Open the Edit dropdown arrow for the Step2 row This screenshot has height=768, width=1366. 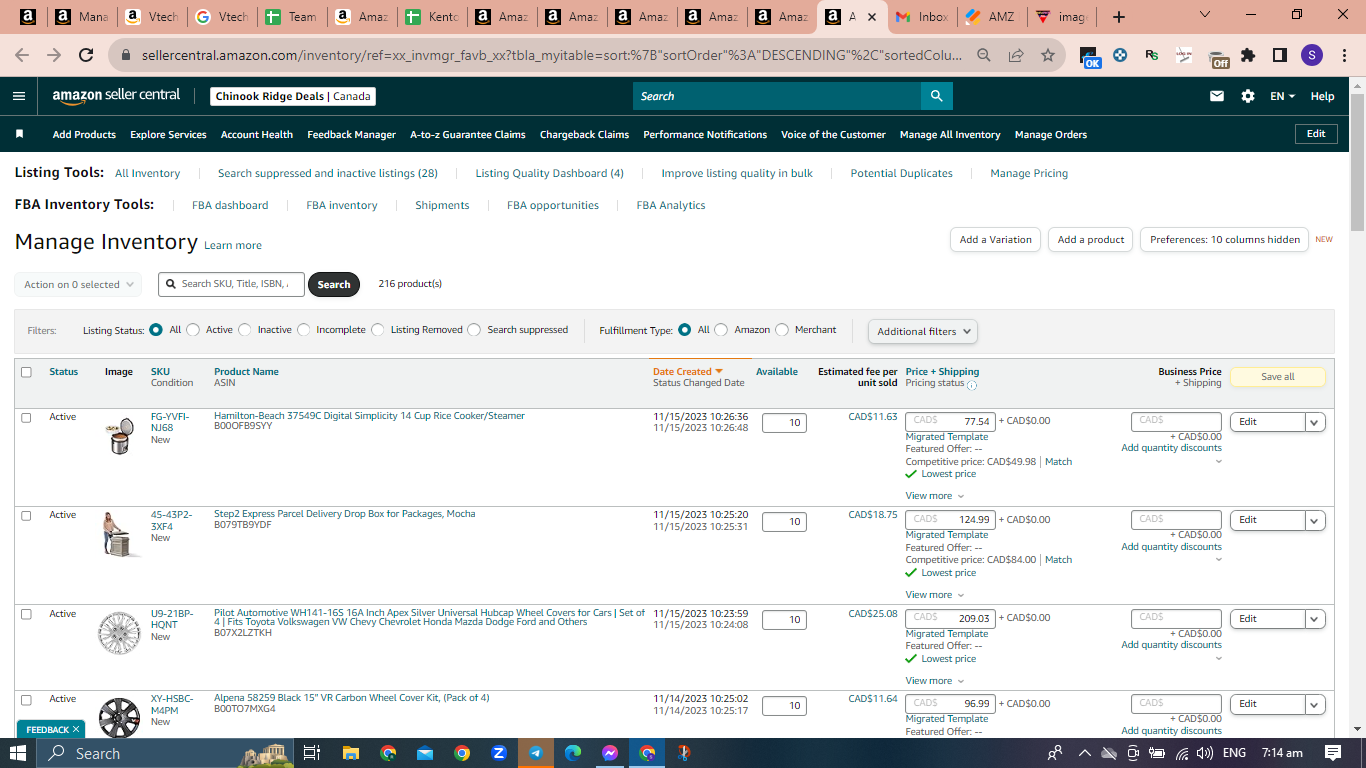tap(1315, 520)
